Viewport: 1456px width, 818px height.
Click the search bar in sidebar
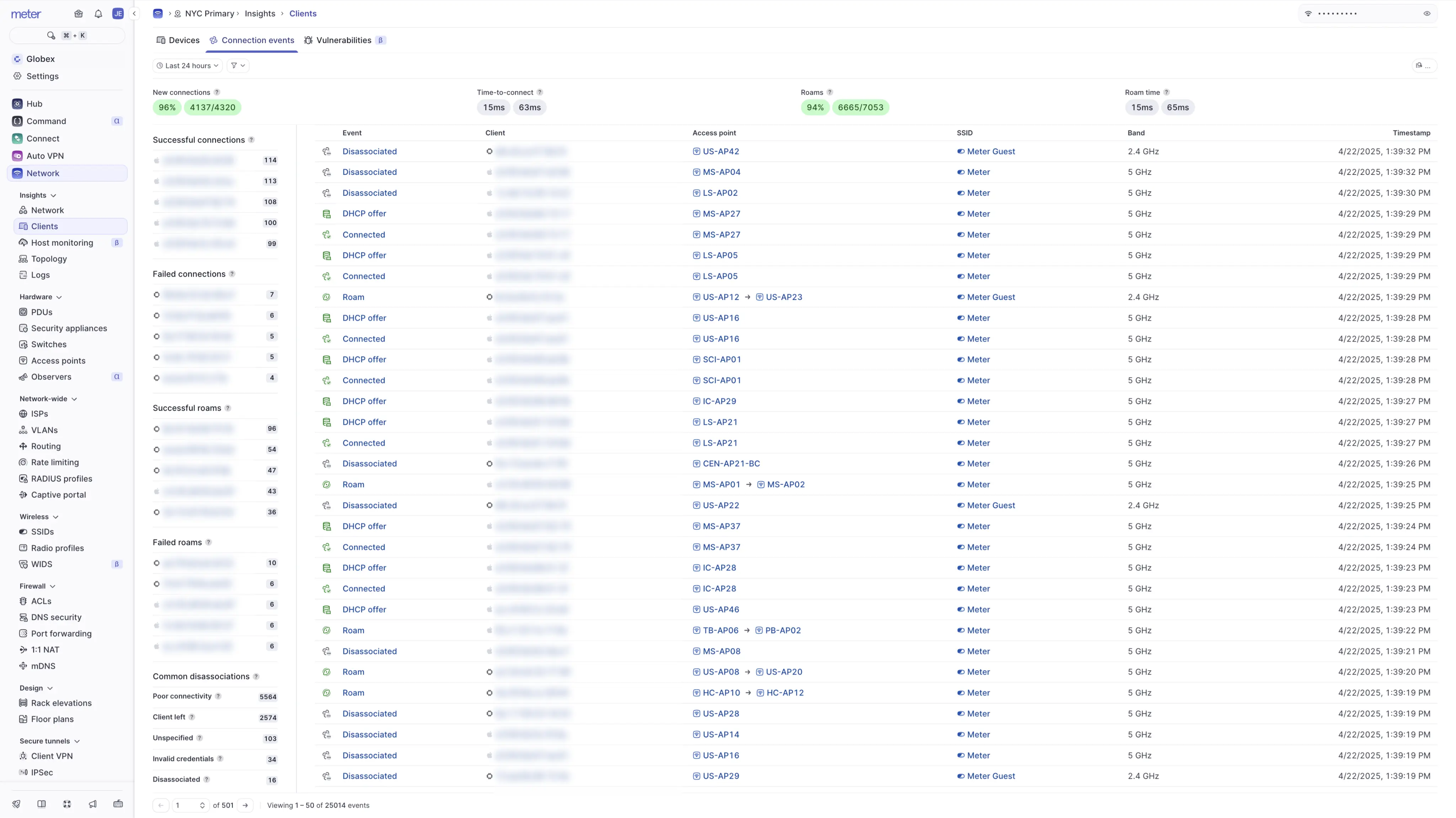(67, 36)
